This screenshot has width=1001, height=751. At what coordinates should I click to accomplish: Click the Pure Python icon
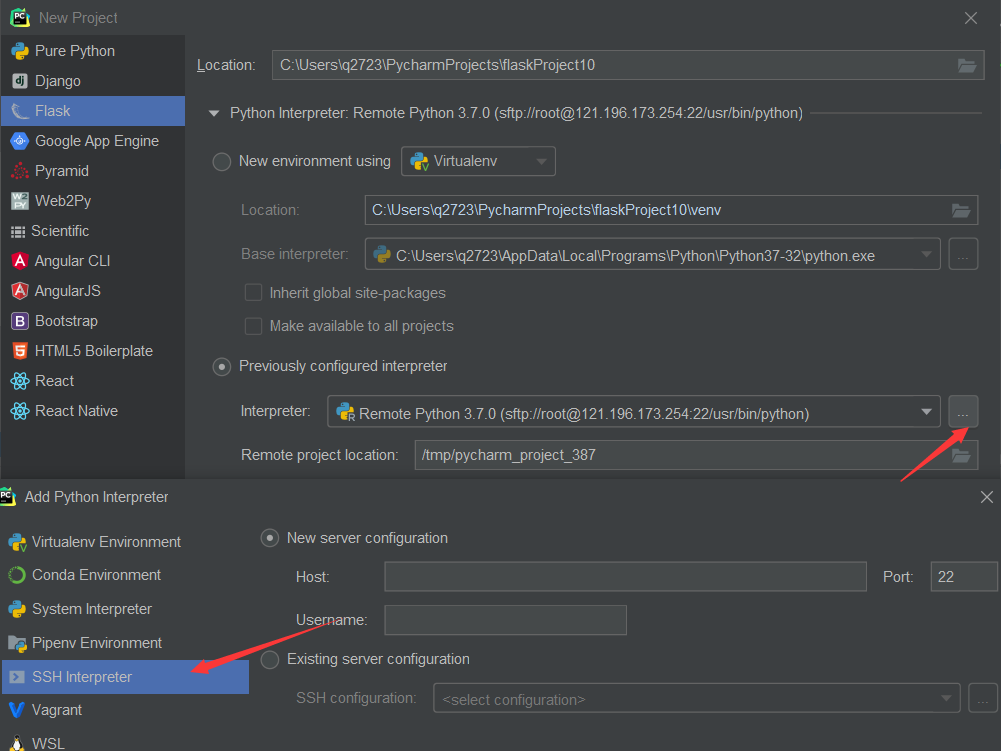20,51
